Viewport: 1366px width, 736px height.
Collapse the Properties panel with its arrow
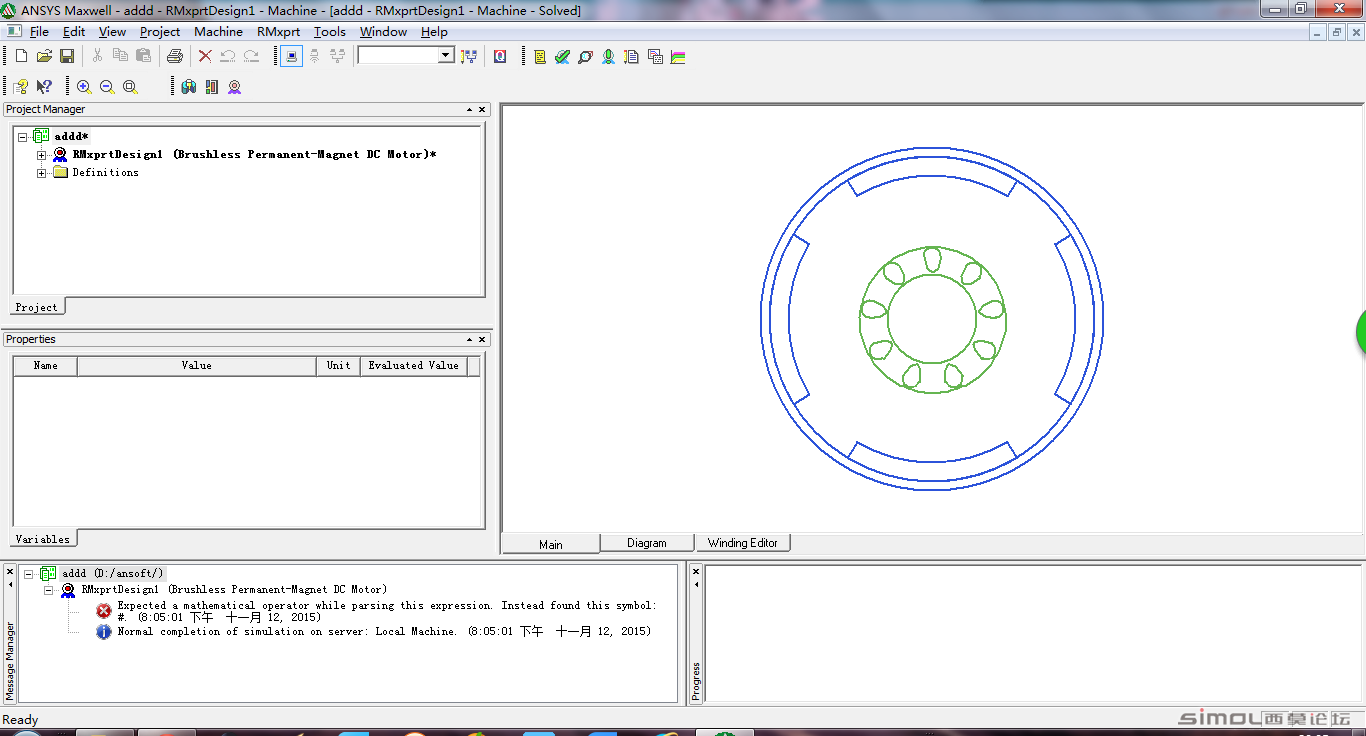pos(469,340)
